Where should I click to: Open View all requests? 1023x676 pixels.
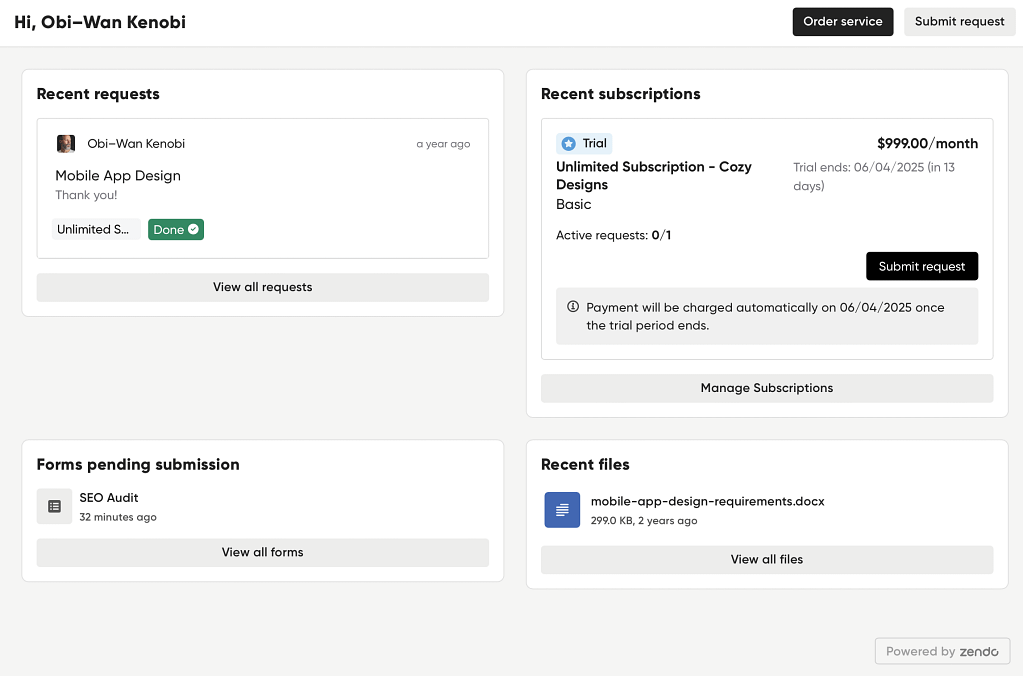(262, 287)
